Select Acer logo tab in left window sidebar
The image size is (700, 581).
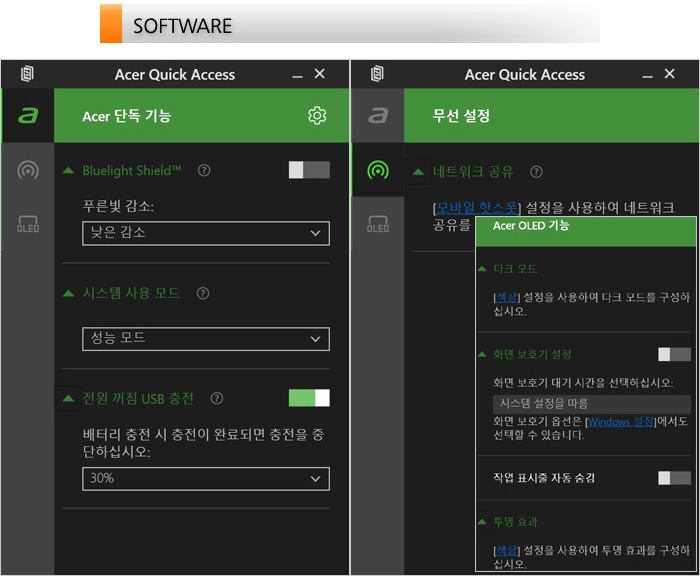click(x=28, y=116)
